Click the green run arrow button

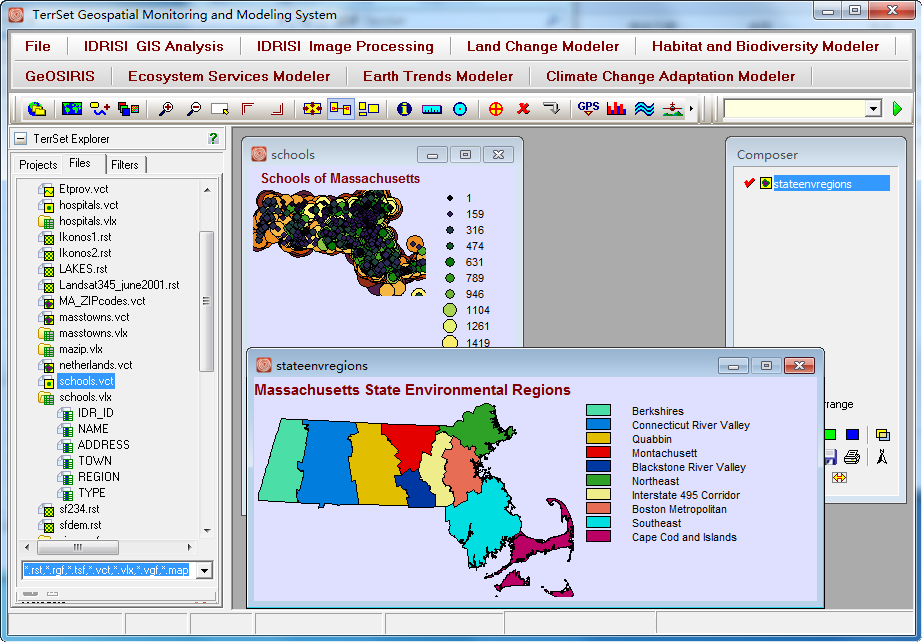tap(898, 108)
